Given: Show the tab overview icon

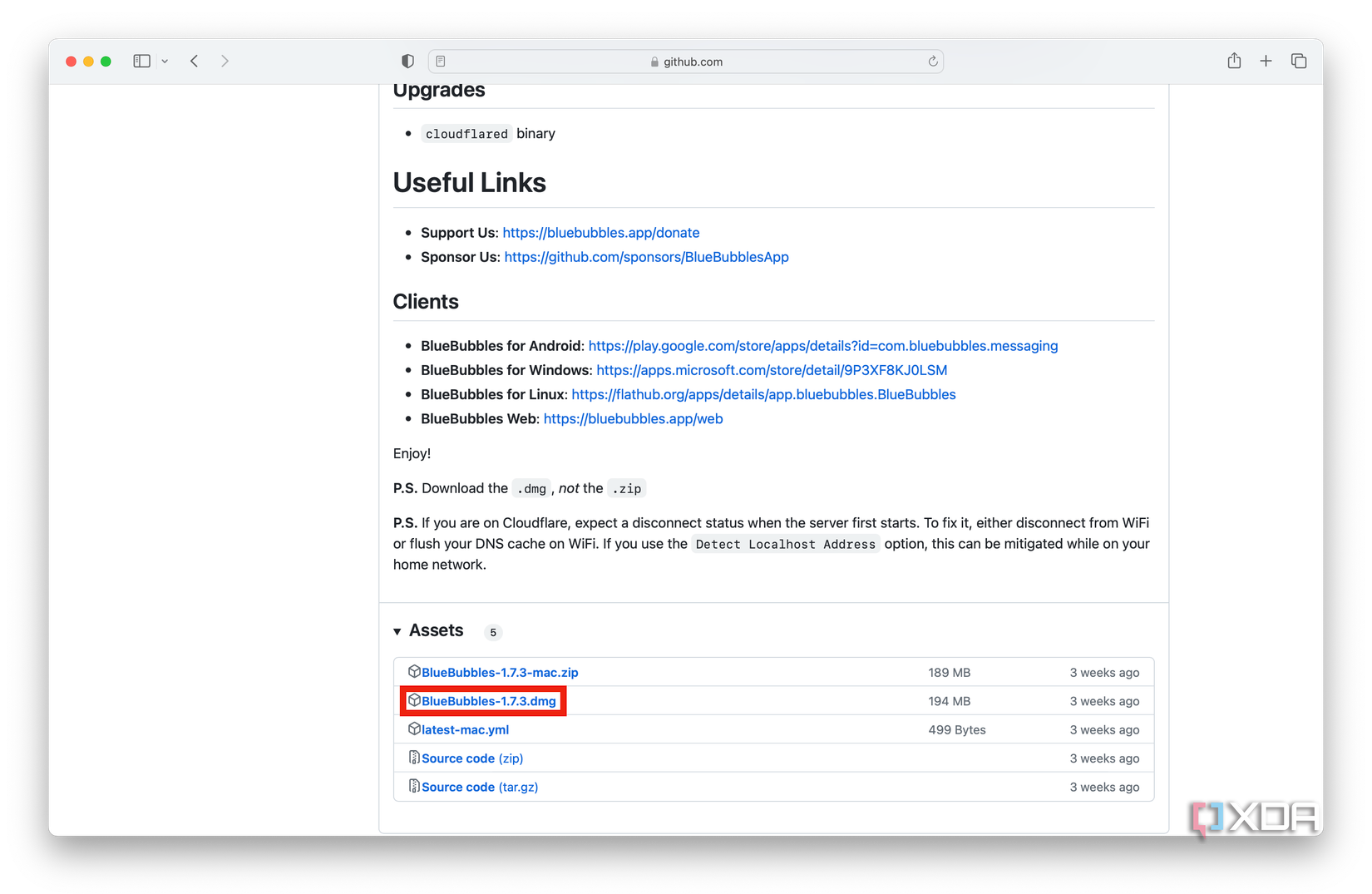Looking at the screenshot, I should (1299, 62).
